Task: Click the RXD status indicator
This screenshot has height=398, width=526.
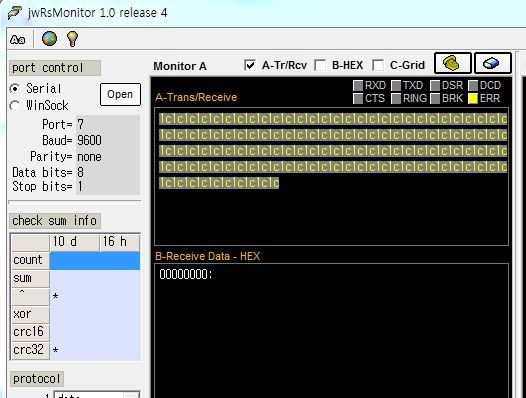Action: pyautogui.click(x=358, y=86)
